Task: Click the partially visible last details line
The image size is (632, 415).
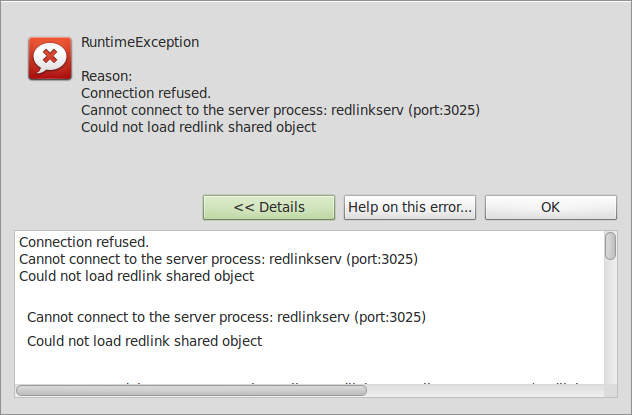Action: [300, 380]
